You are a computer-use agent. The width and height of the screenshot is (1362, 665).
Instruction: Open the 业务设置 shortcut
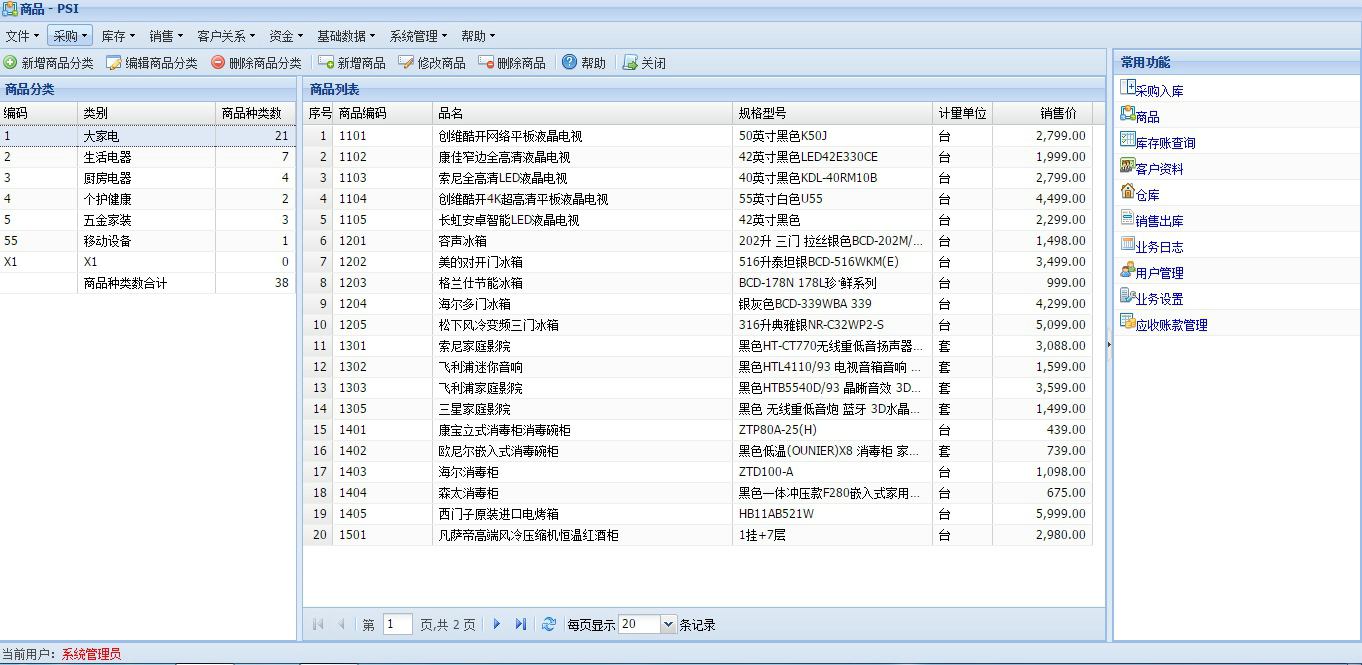1152,298
